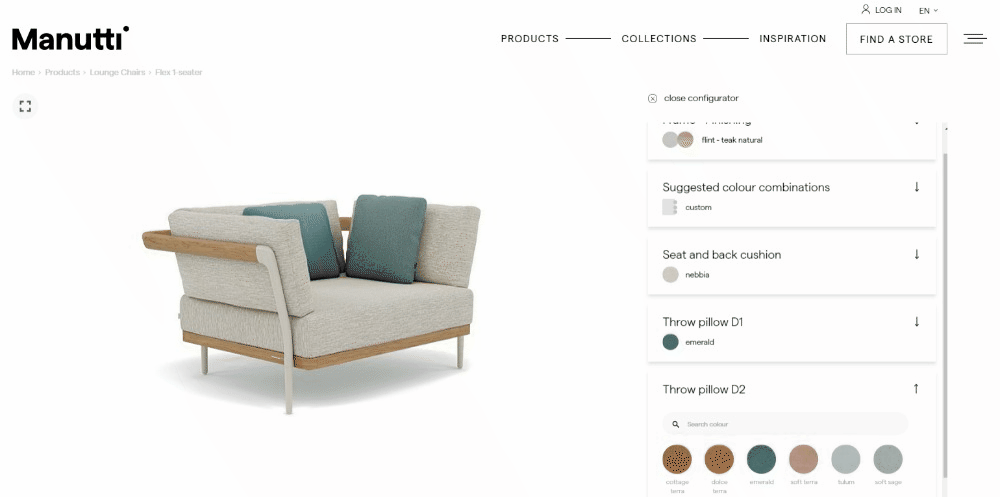Click the flint - teak natural finish icon

tap(677, 140)
